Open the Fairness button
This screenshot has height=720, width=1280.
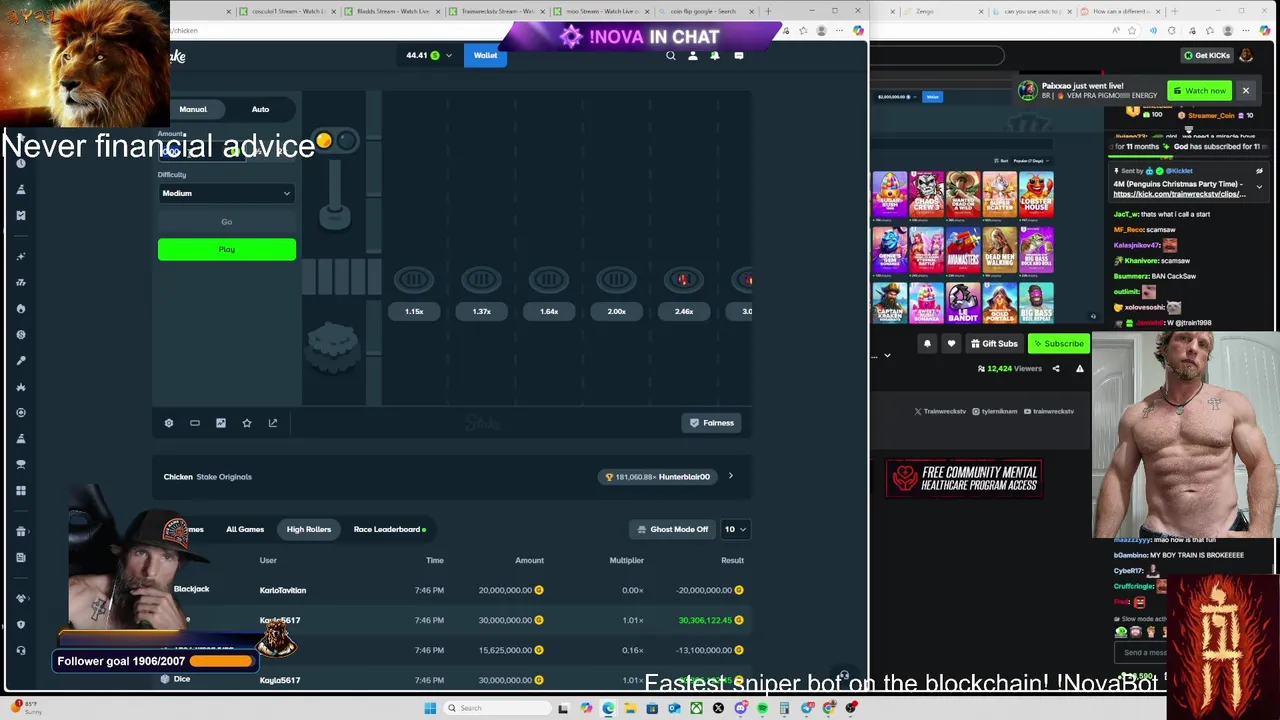[713, 423]
